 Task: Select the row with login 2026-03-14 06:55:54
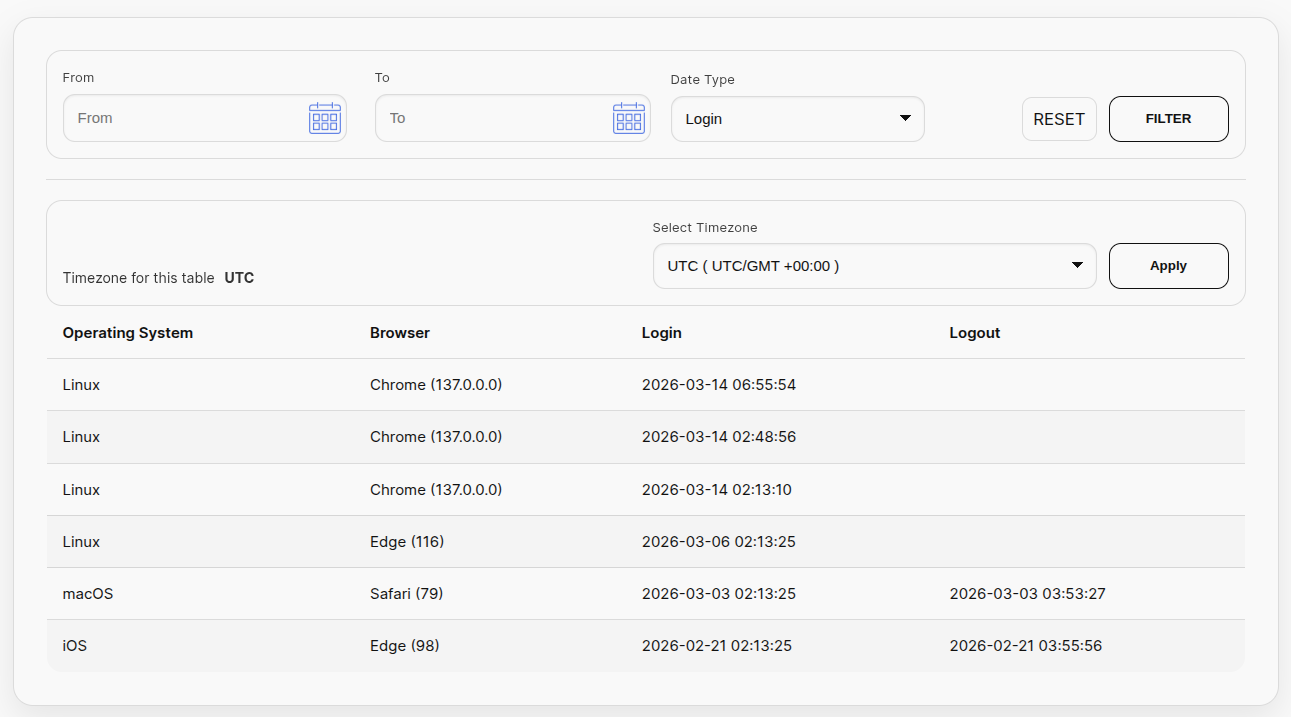tap(645, 385)
